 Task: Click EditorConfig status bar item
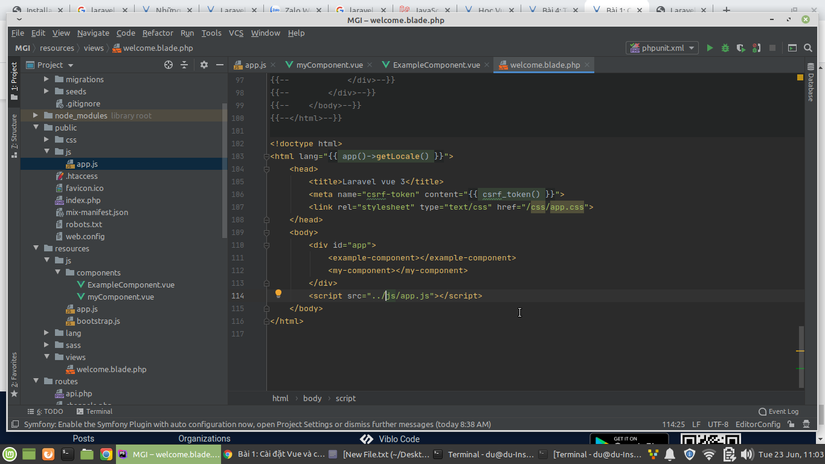click(758, 424)
